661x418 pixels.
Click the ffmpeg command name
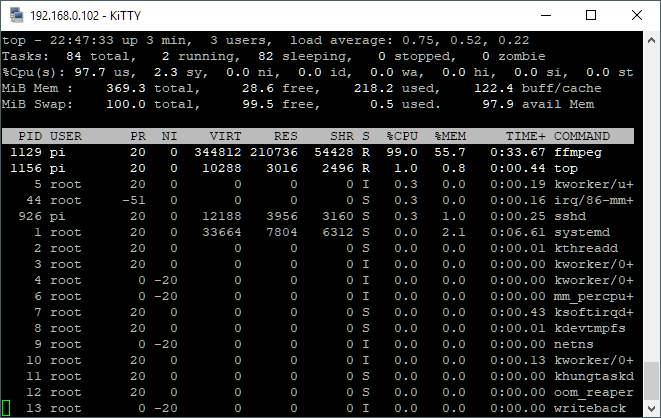pos(578,153)
